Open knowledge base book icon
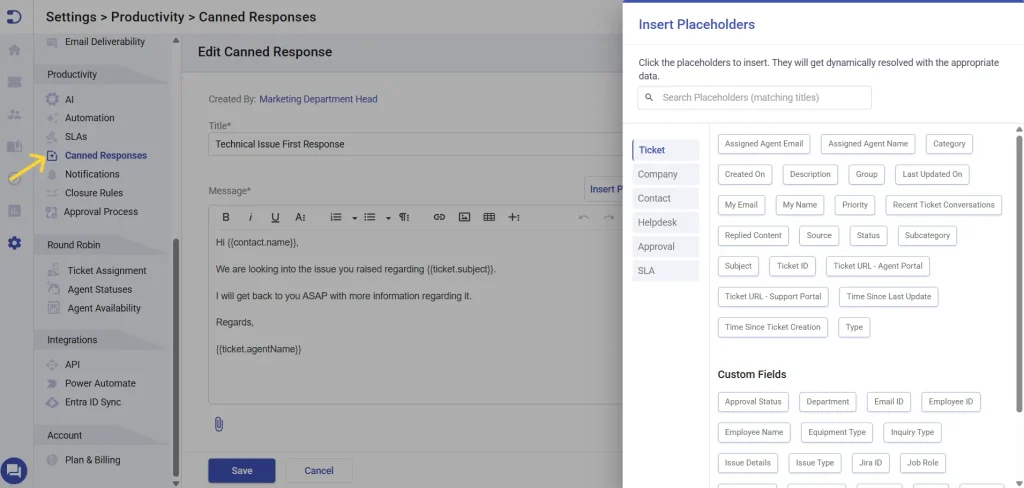The height and width of the screenshot is (488, 1024). [14, 146]
